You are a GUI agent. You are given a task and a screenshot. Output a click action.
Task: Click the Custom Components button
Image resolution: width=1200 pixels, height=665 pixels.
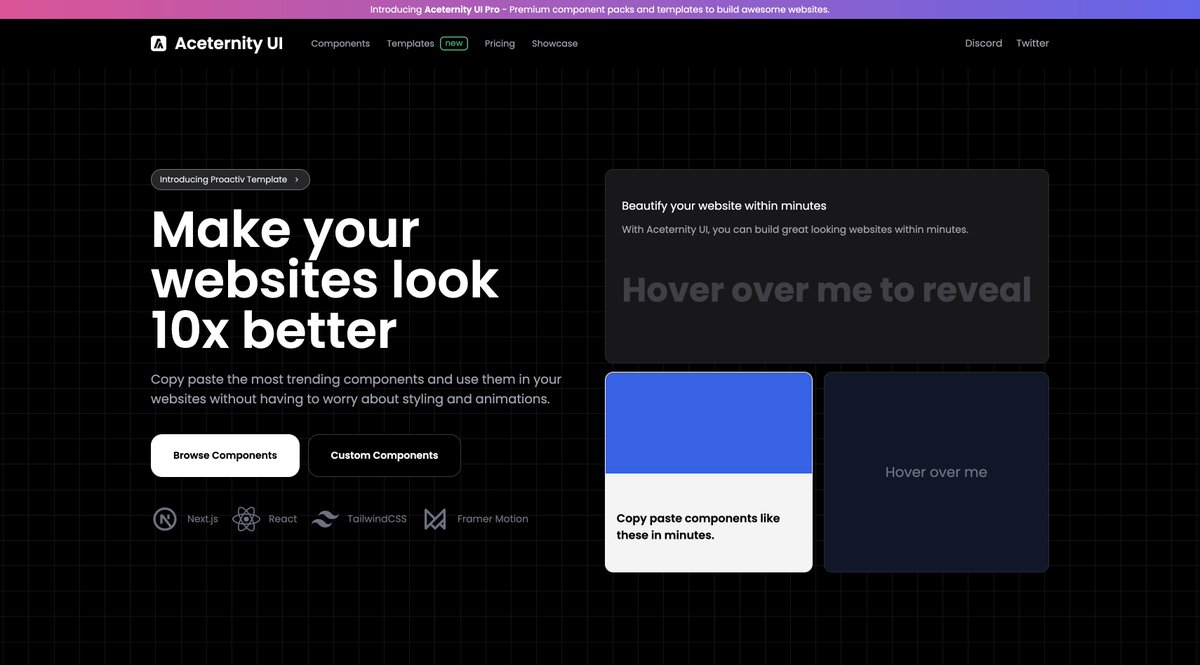tap(384, 455)
